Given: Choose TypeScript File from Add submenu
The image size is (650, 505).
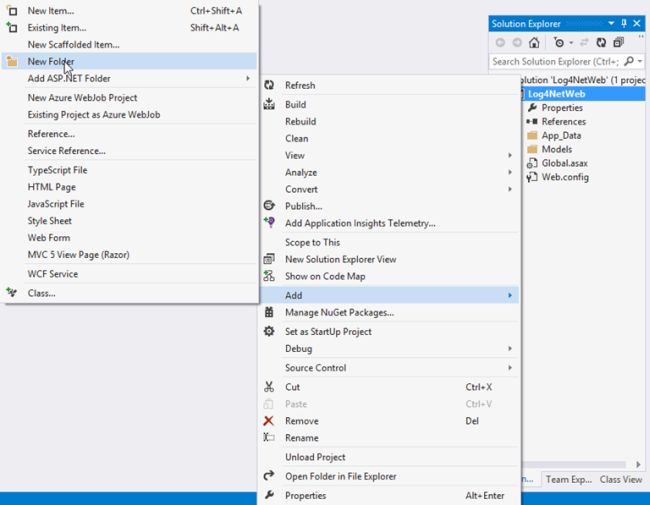Looking at the screenshot, I should [x=130, y=170].
